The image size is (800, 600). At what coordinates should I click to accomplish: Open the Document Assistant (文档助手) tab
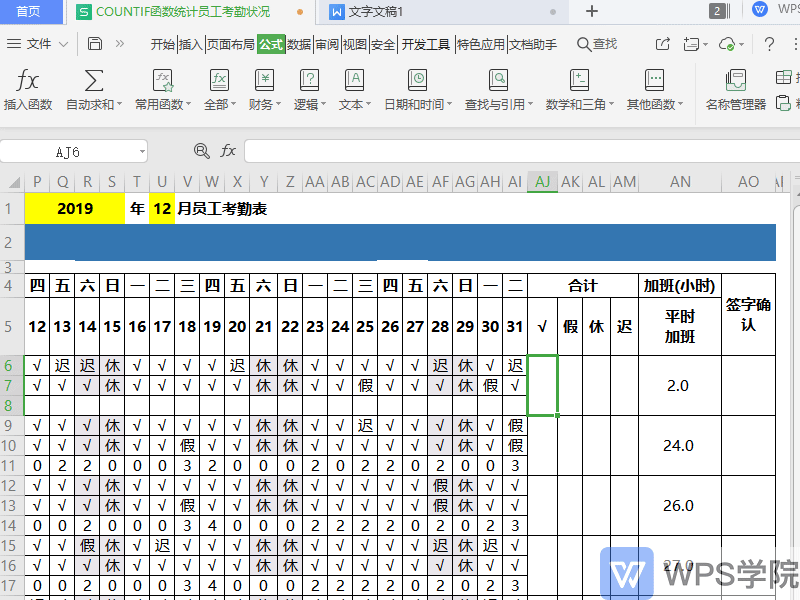pos(533,44)
